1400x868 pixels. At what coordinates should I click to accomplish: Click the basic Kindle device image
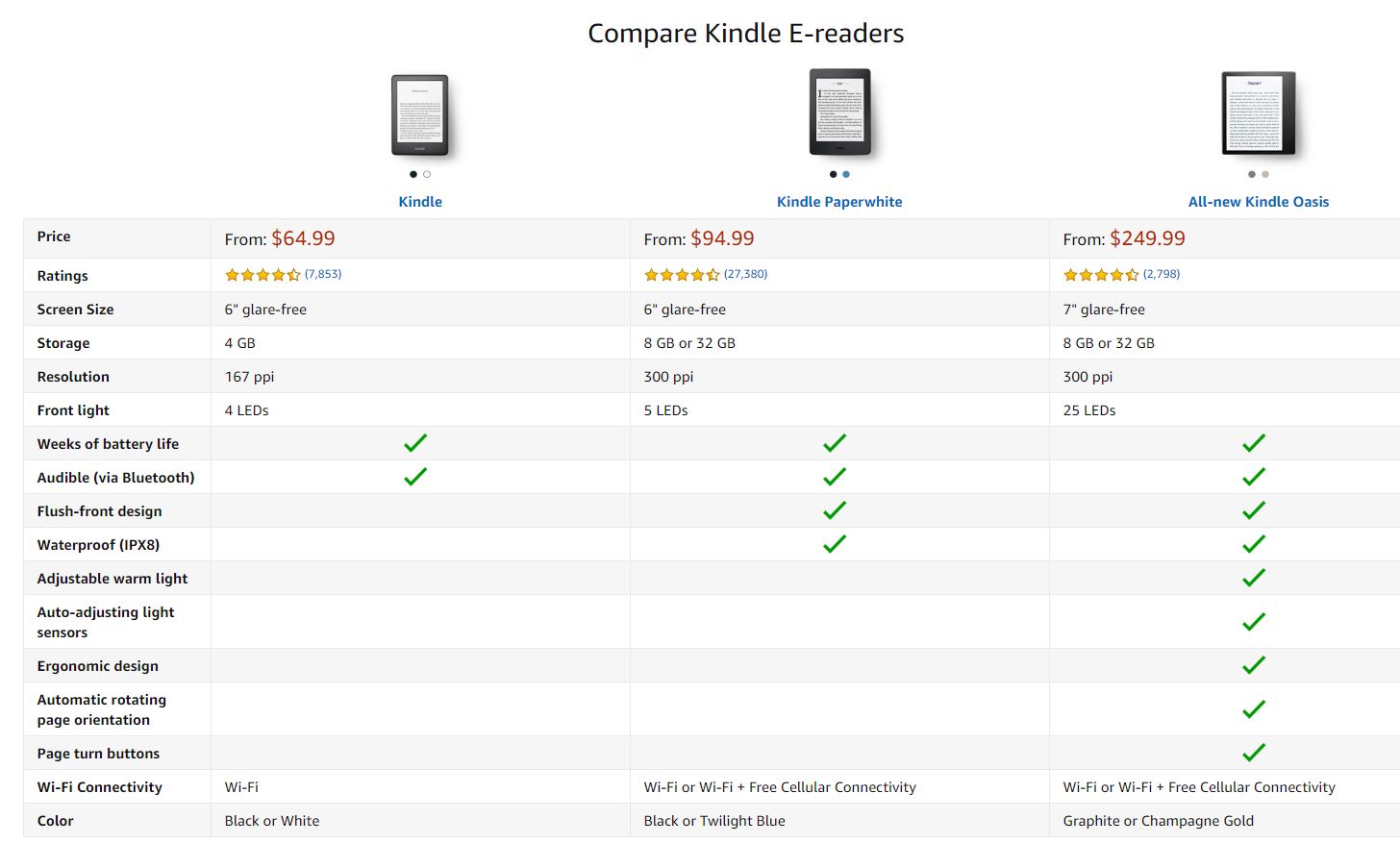point(421,115)
